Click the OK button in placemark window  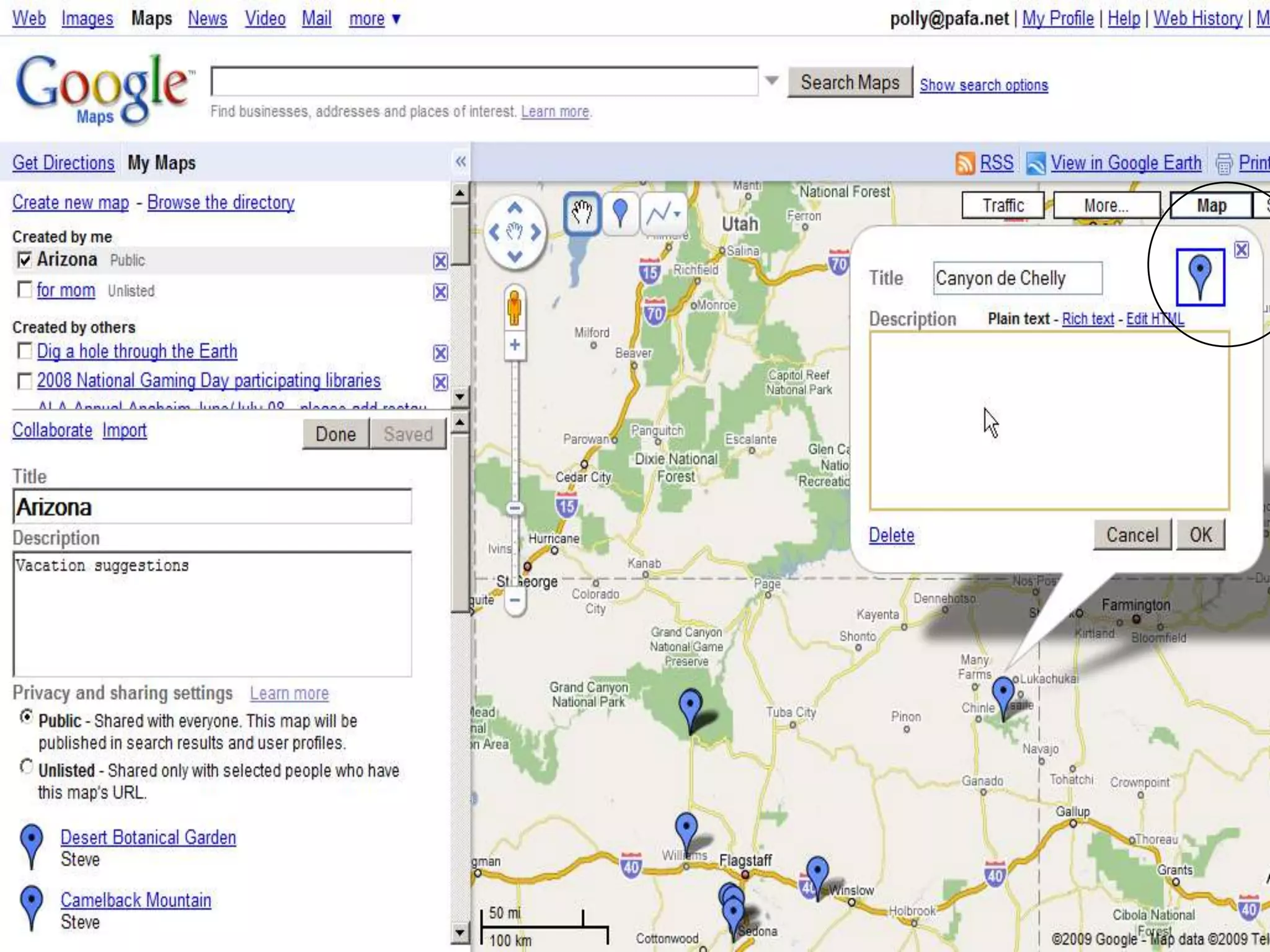[1200, 535]
